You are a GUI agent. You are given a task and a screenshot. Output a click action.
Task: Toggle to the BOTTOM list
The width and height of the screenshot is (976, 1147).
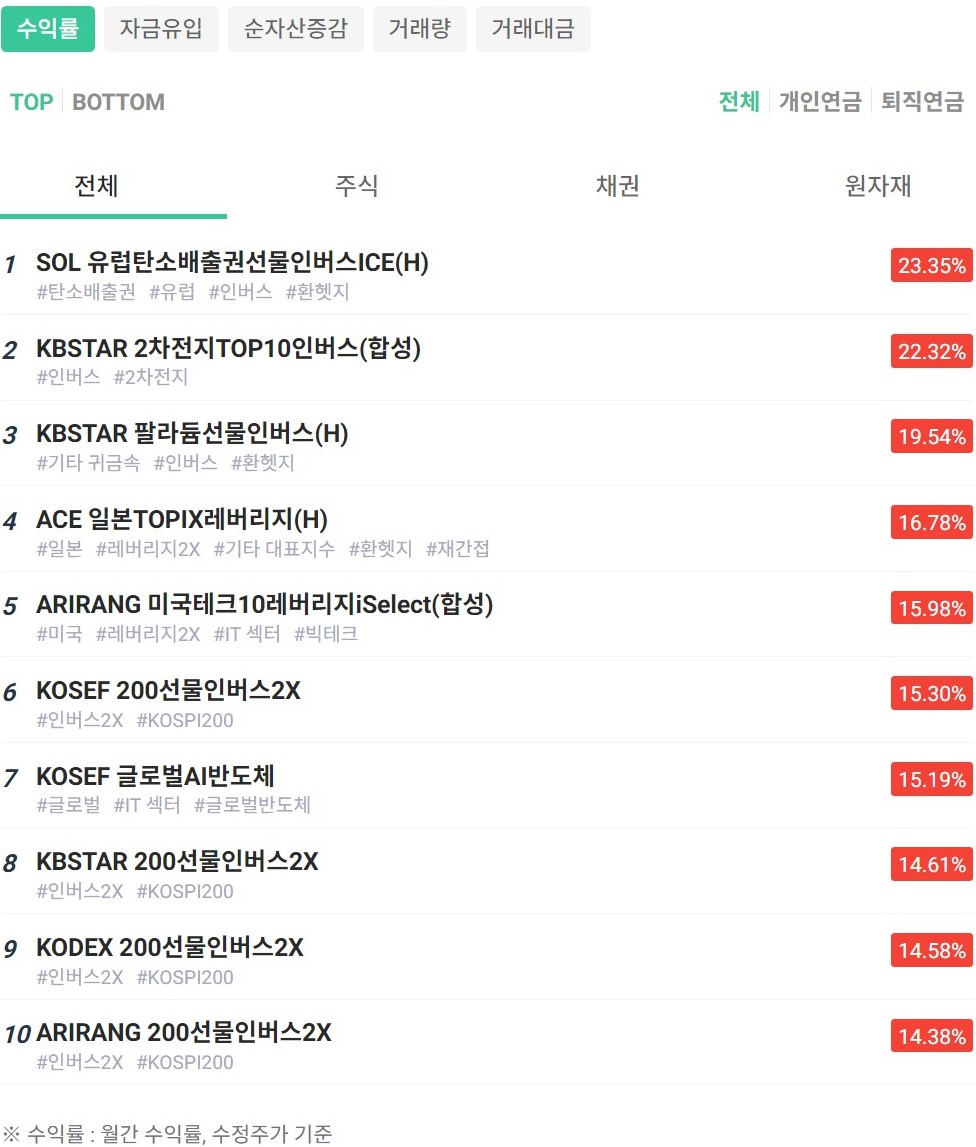[118, 102]
